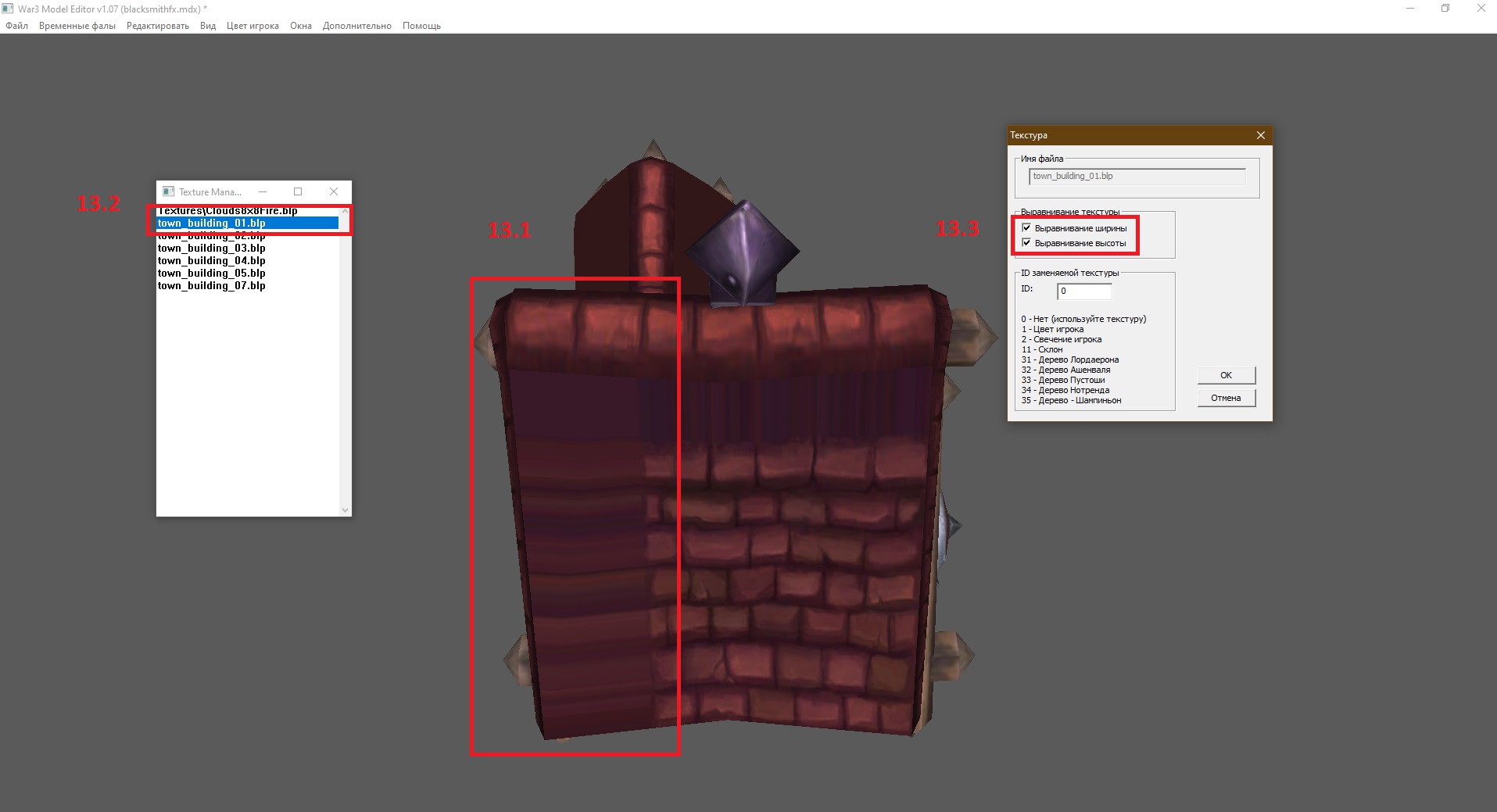Close the Текстура dialog
1497x812 pixels.
(1261, 135)
